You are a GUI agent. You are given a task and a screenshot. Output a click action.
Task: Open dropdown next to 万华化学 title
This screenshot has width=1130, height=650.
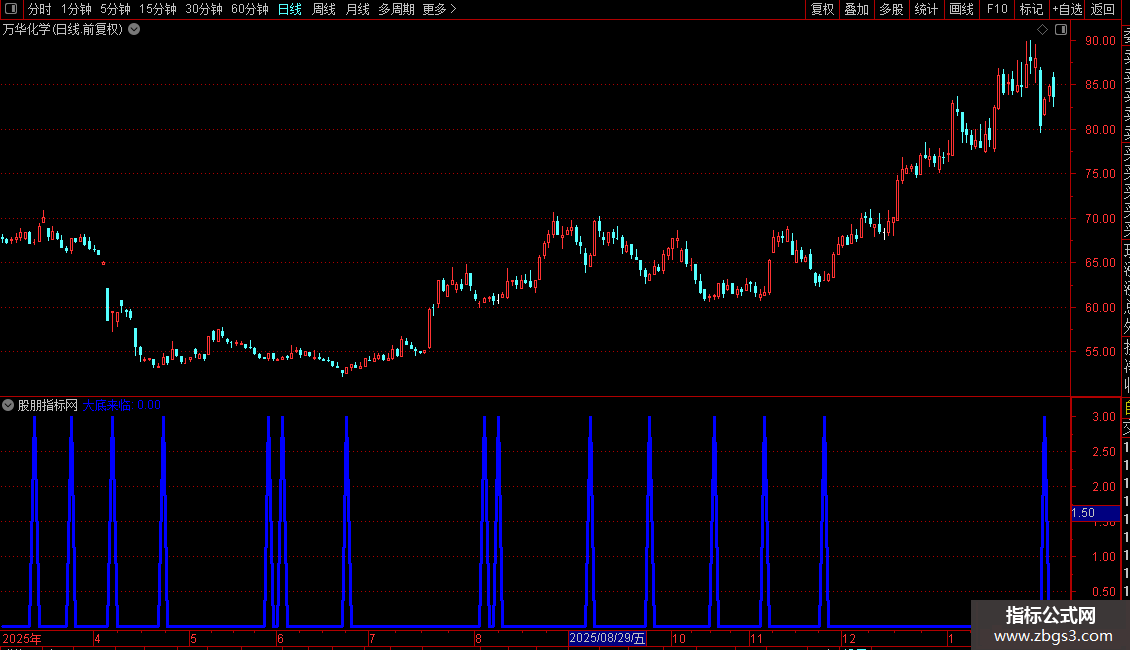[x=134, y=30]
